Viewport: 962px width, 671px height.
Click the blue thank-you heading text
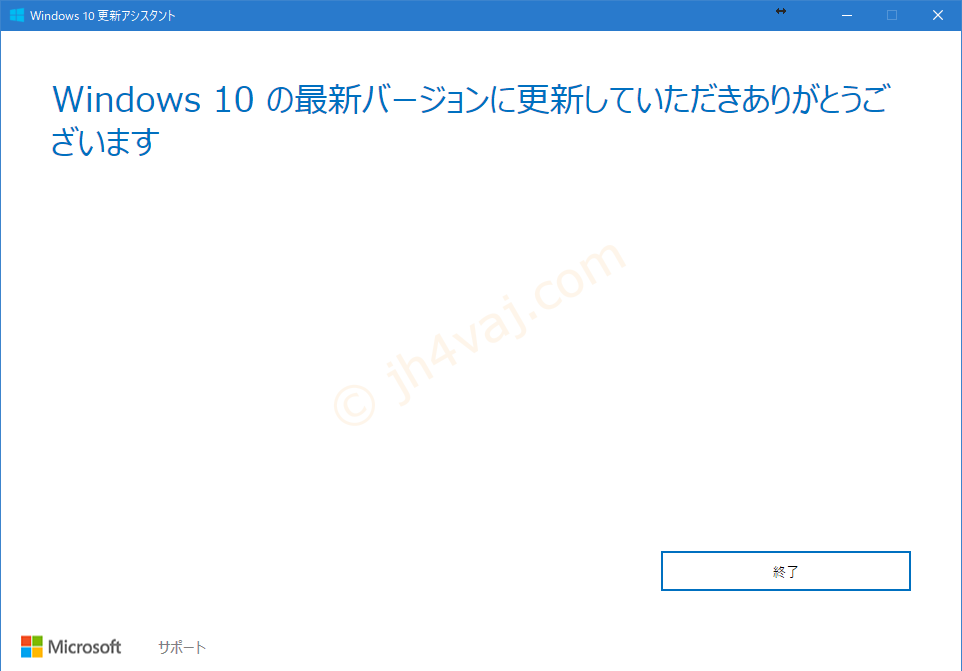point(470,120)
